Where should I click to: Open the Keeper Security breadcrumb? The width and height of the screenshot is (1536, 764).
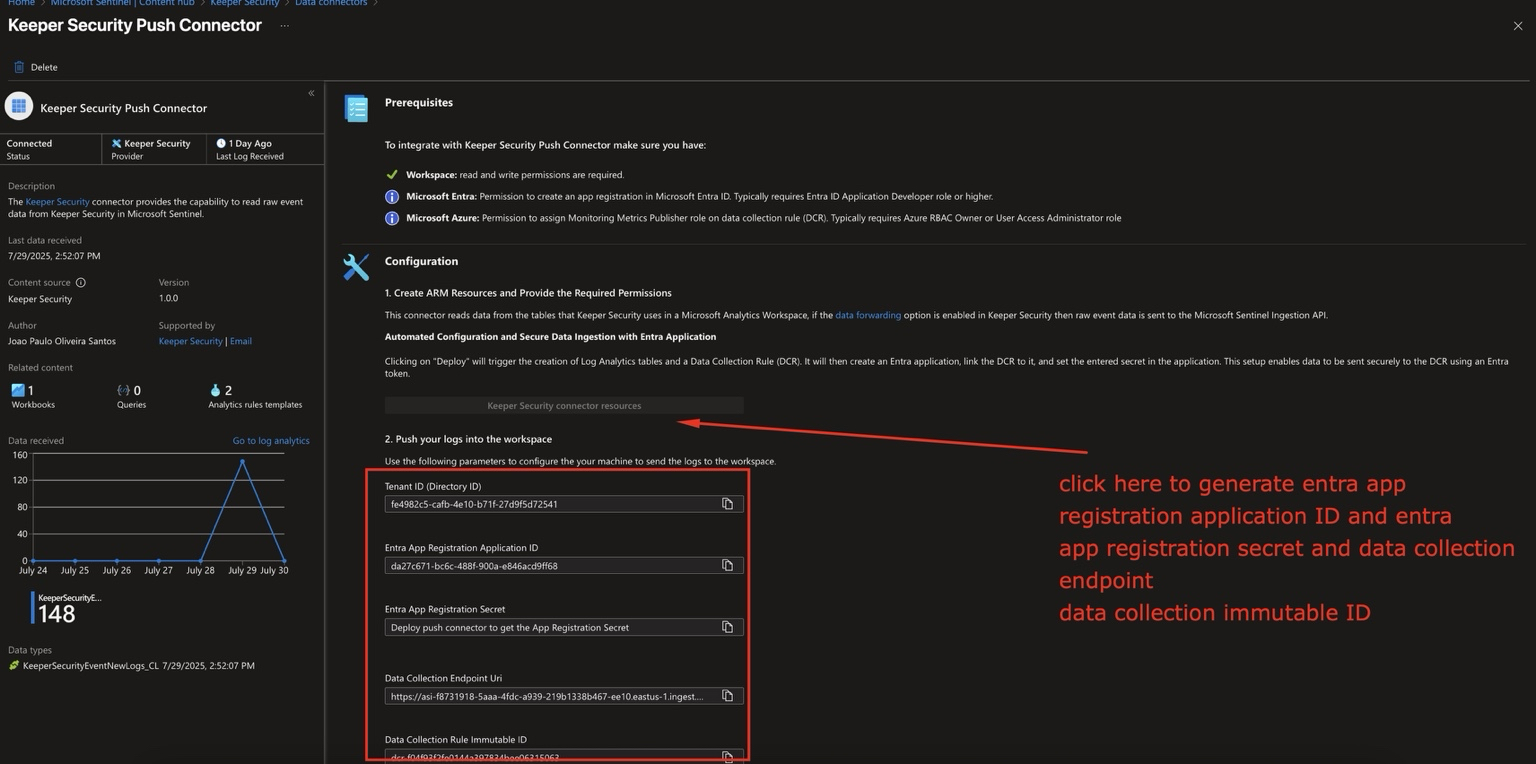coord(244,3)
